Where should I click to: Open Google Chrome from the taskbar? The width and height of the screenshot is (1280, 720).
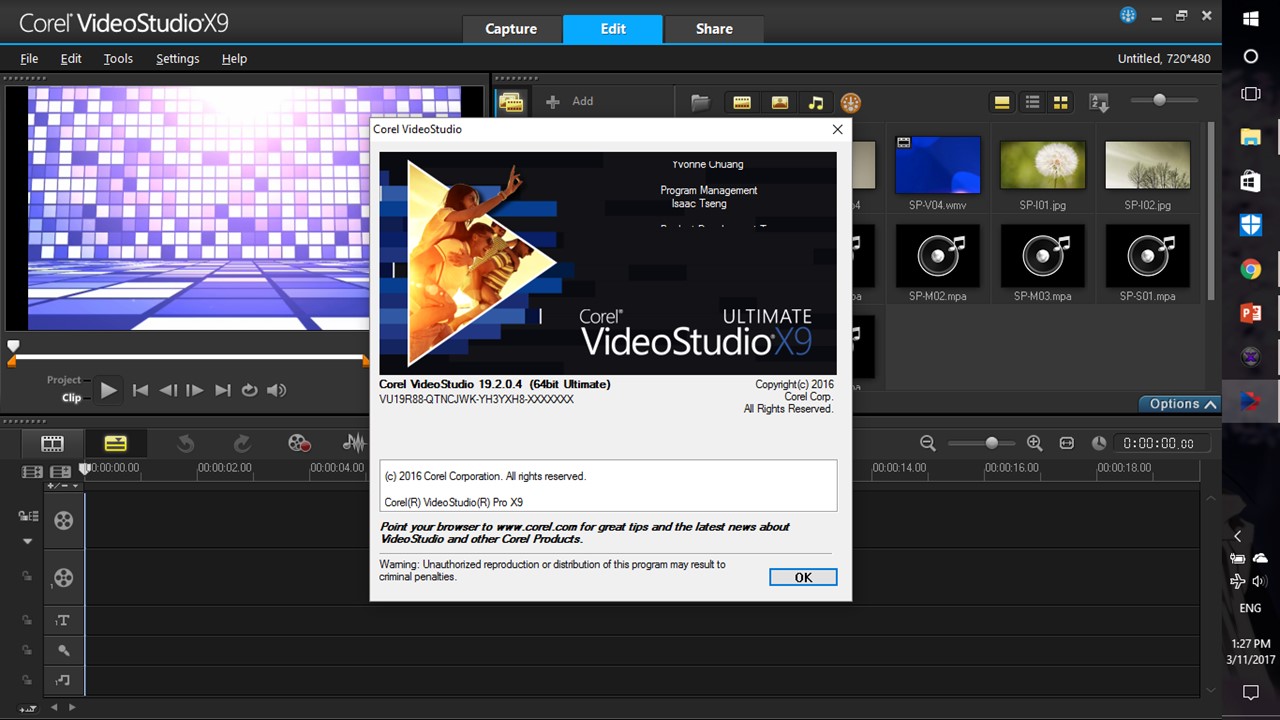point(1250,268)
